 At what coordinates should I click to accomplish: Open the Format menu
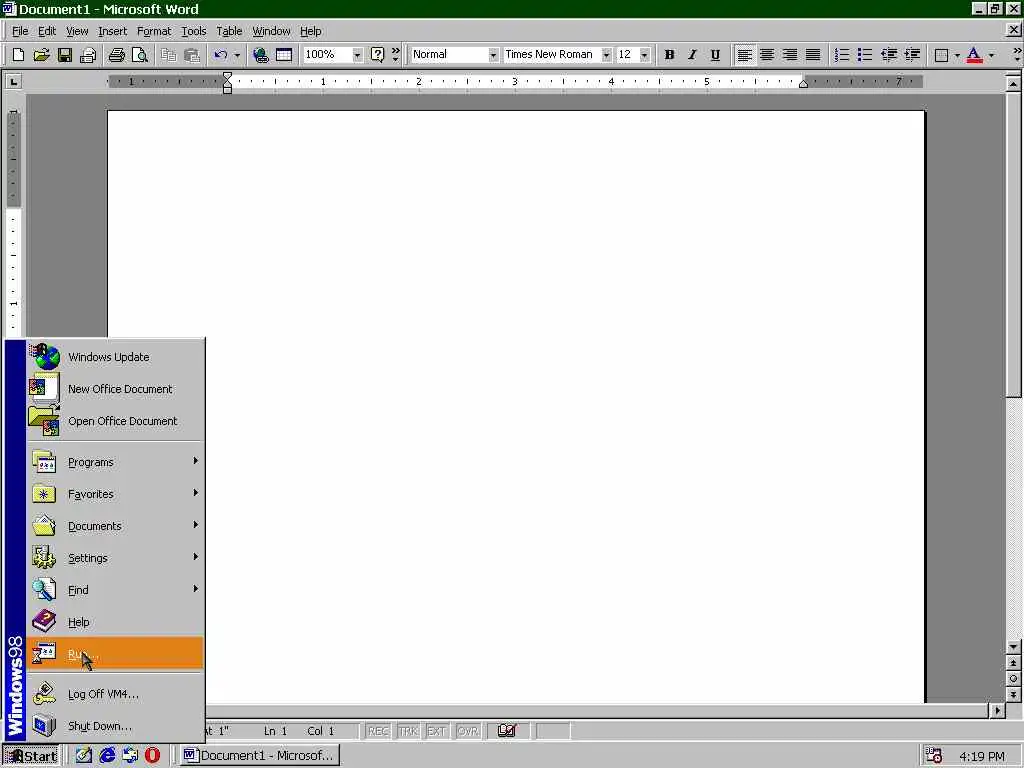pyautogui.click(x=153, y=31)
